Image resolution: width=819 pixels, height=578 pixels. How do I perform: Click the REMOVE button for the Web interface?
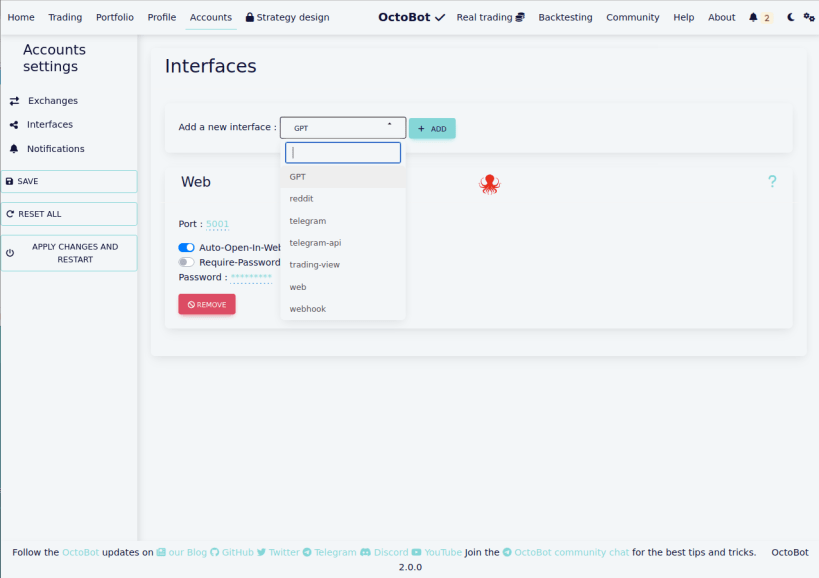(206, 304)
